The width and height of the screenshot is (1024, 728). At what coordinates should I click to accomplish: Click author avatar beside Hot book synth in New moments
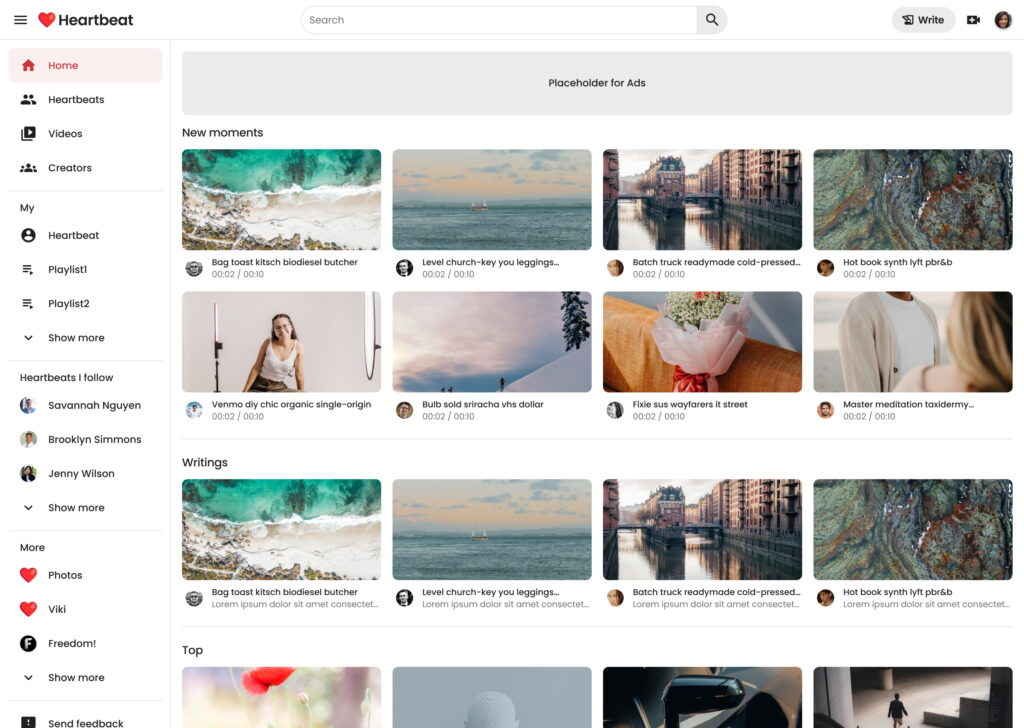coord(825,268)
